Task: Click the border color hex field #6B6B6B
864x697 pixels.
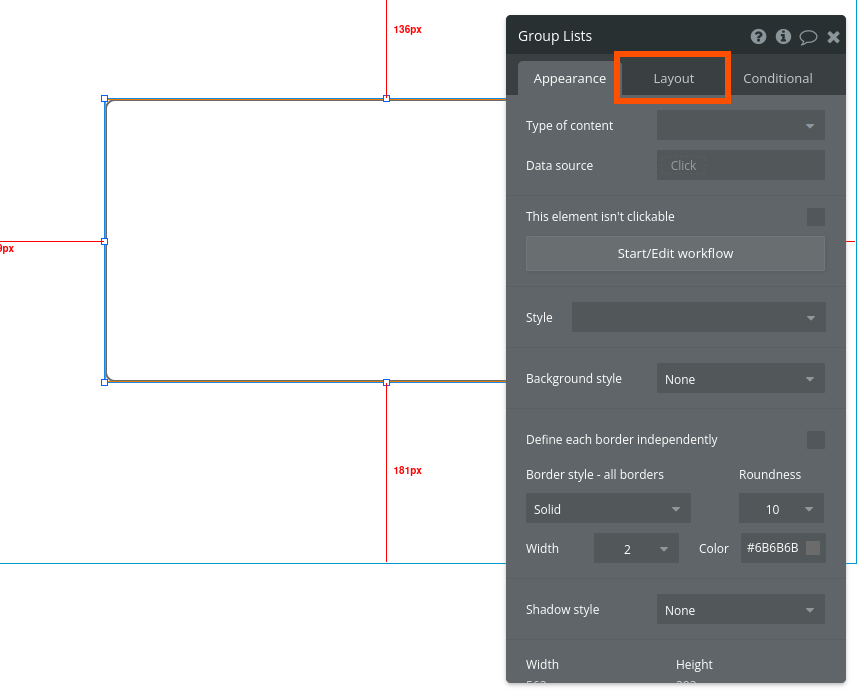Action: [772, 548]
